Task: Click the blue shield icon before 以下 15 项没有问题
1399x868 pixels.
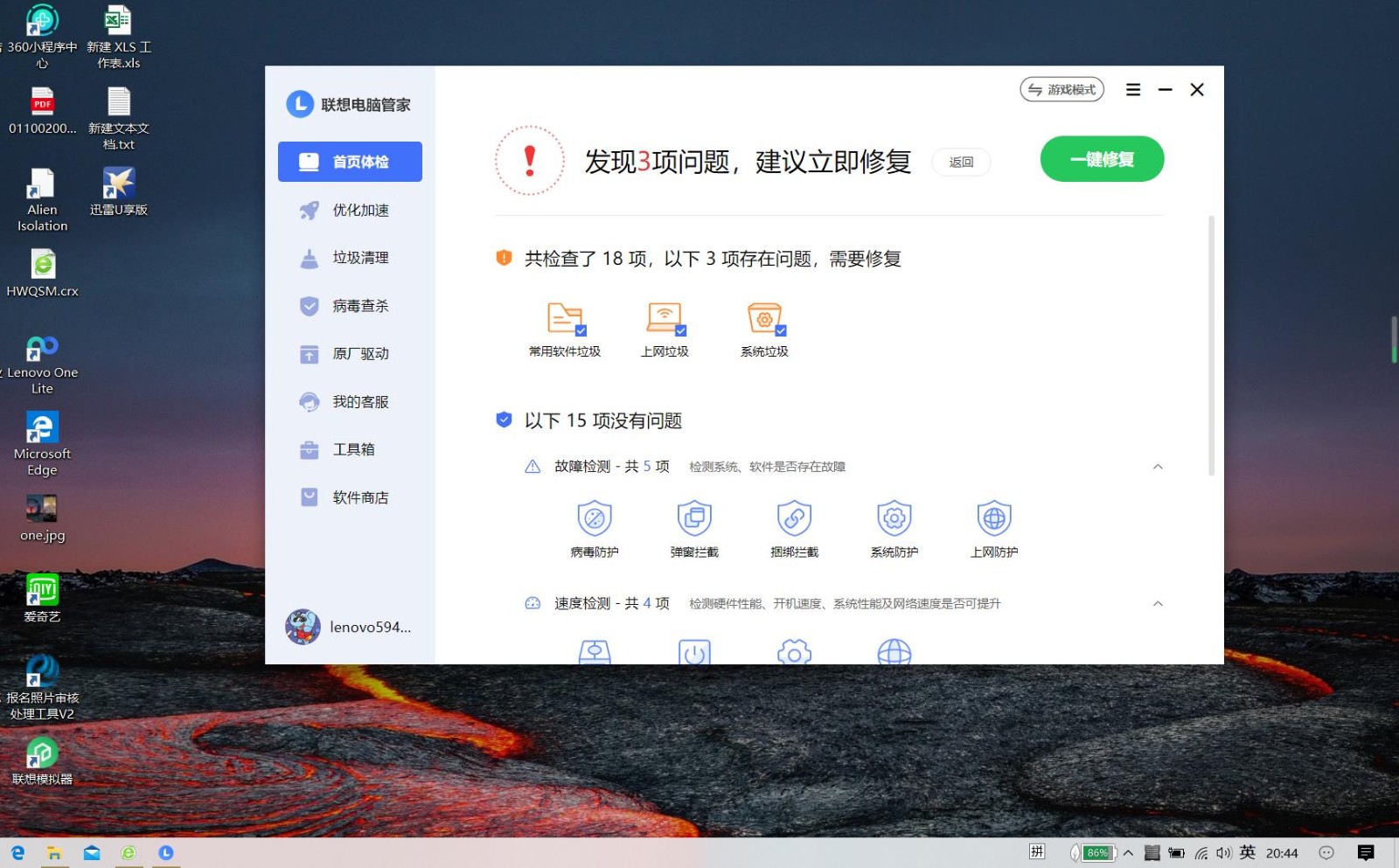Action: click(504, 420)
